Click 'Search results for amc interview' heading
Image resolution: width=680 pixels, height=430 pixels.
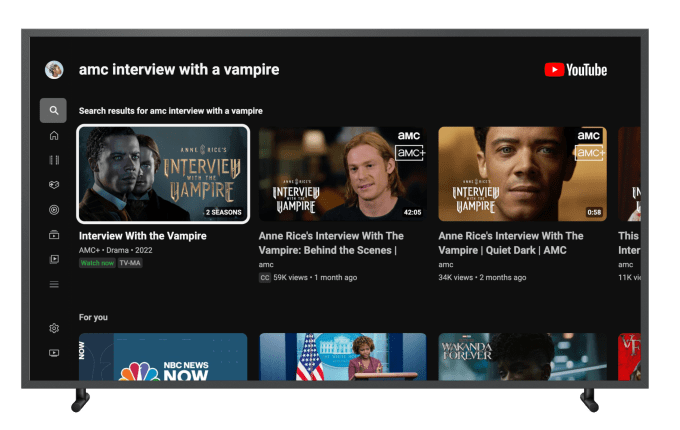point(170,111)
